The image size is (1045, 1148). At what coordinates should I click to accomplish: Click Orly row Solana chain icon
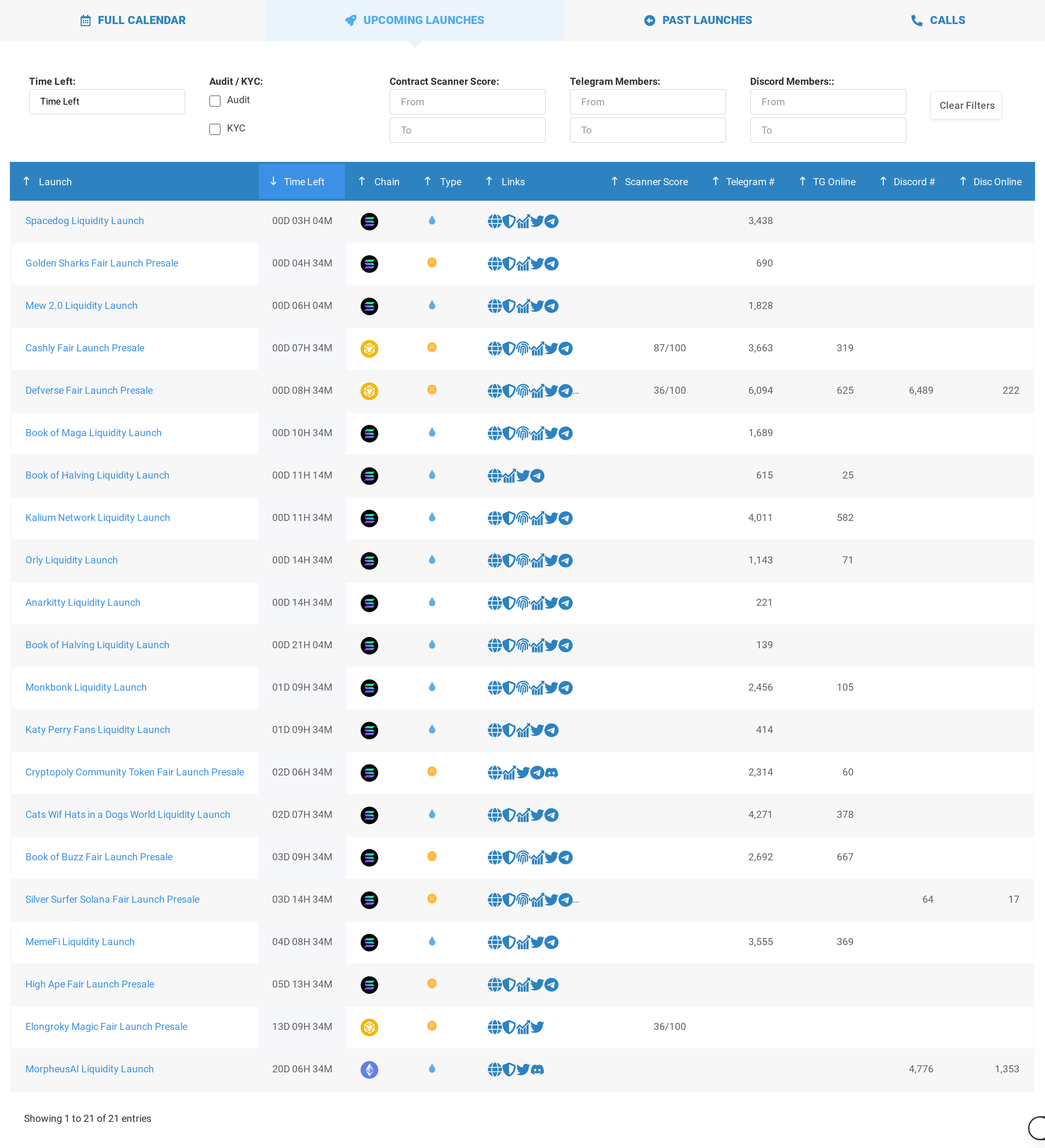(x=369, y=560)
